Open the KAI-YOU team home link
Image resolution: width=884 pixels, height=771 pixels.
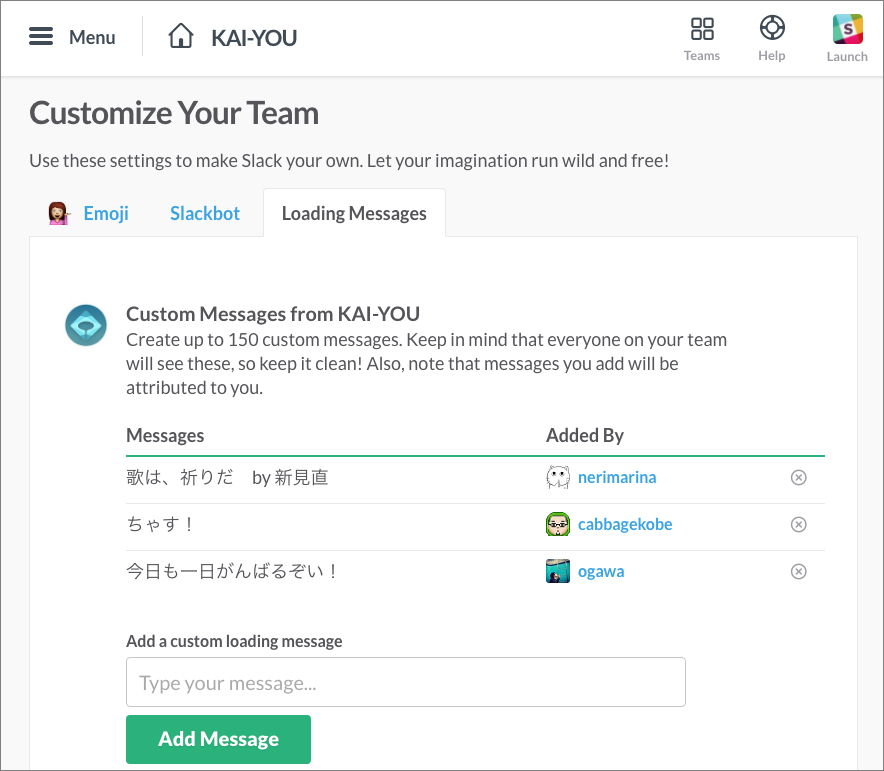[254, 38]
